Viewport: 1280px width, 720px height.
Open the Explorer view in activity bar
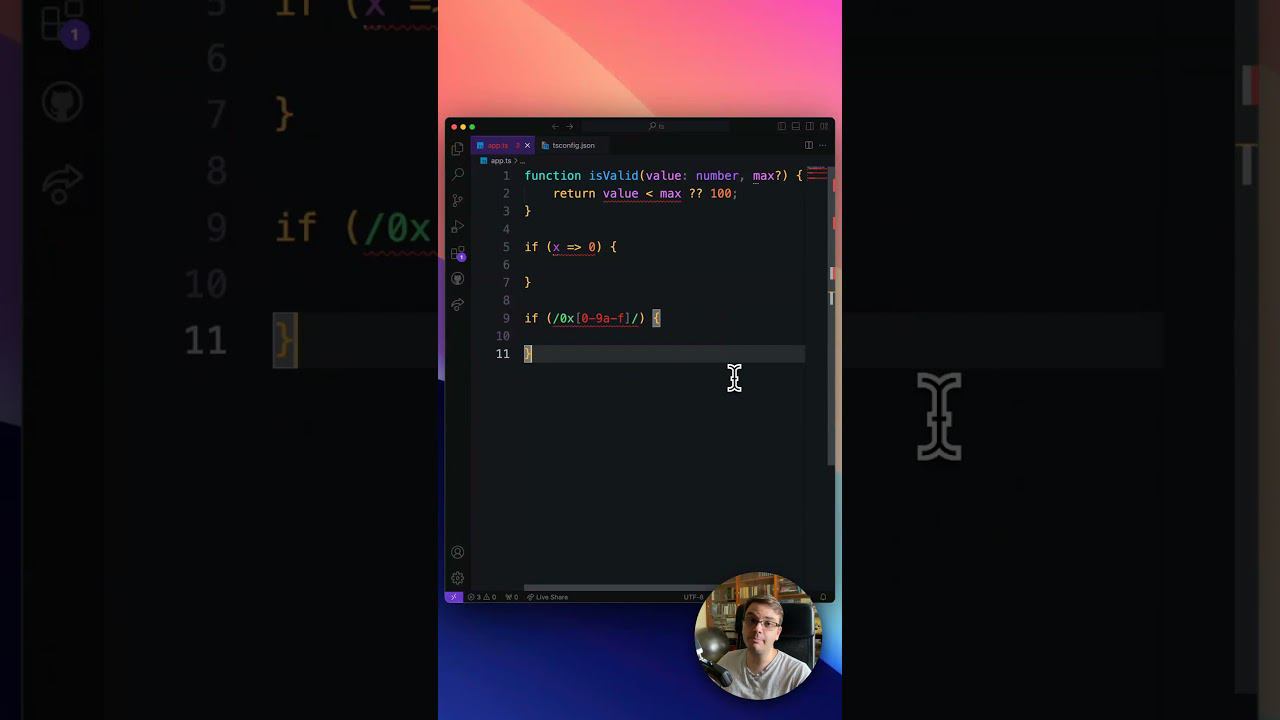coord(458,149)
